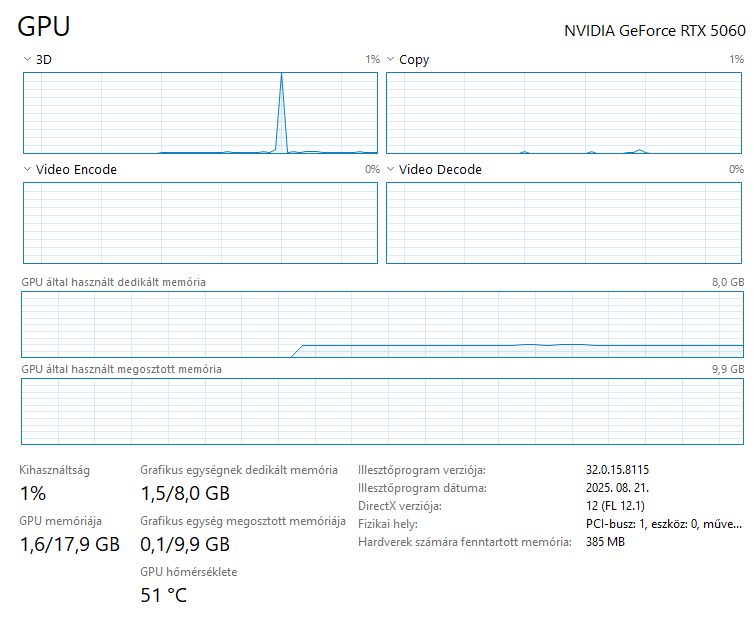
Task: Select the Video Encode graph area
Action: [x=200, y=223]
